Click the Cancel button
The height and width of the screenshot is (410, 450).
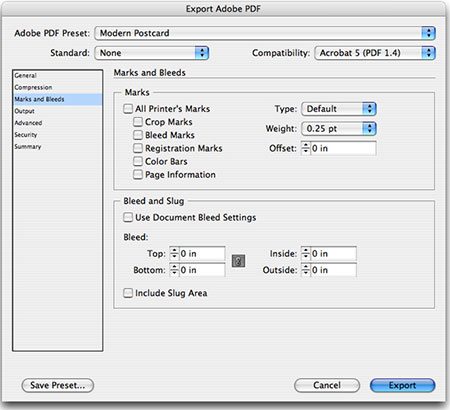327,385
